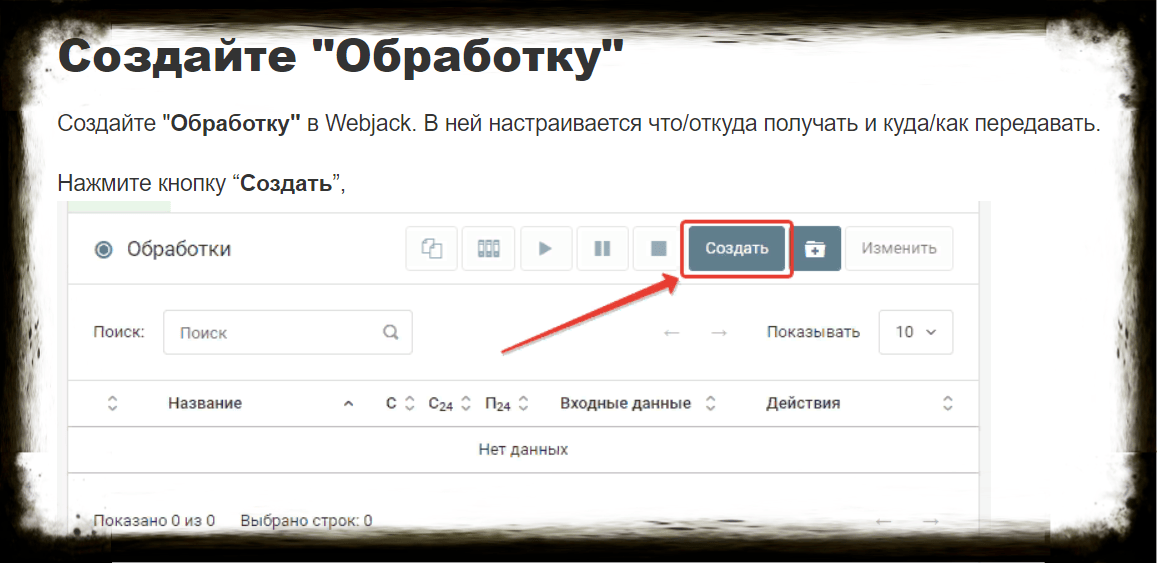Click the columns layout icon button
This screenshot has width=1157, height=563.
tap(488, 249)
